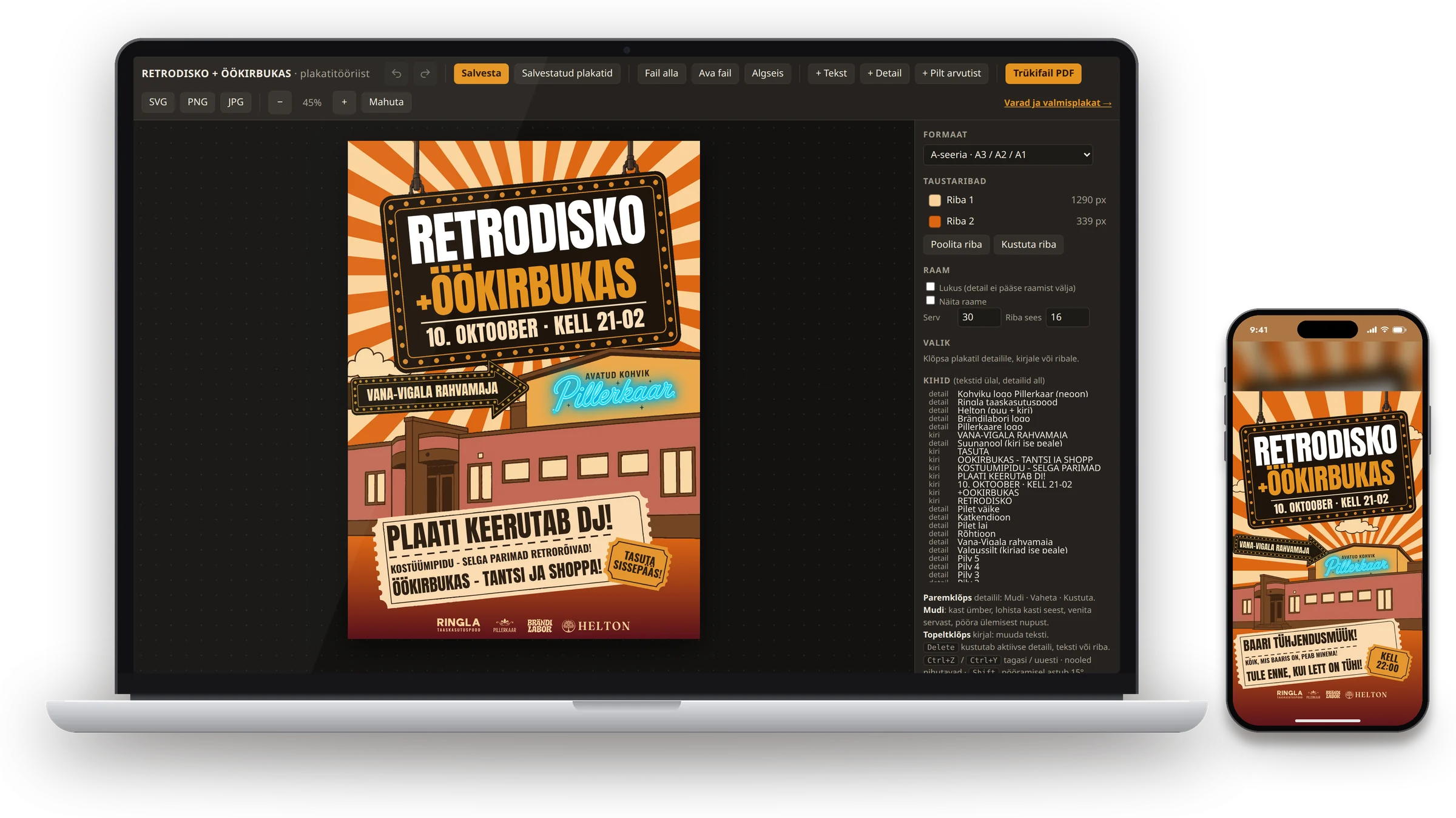Image resolution: width=1456 pixels, height=818 pixels.
Task: Select the 10. OKTOOBER · KELL 21-02 layer
Action: click(x=1016, y=484)
